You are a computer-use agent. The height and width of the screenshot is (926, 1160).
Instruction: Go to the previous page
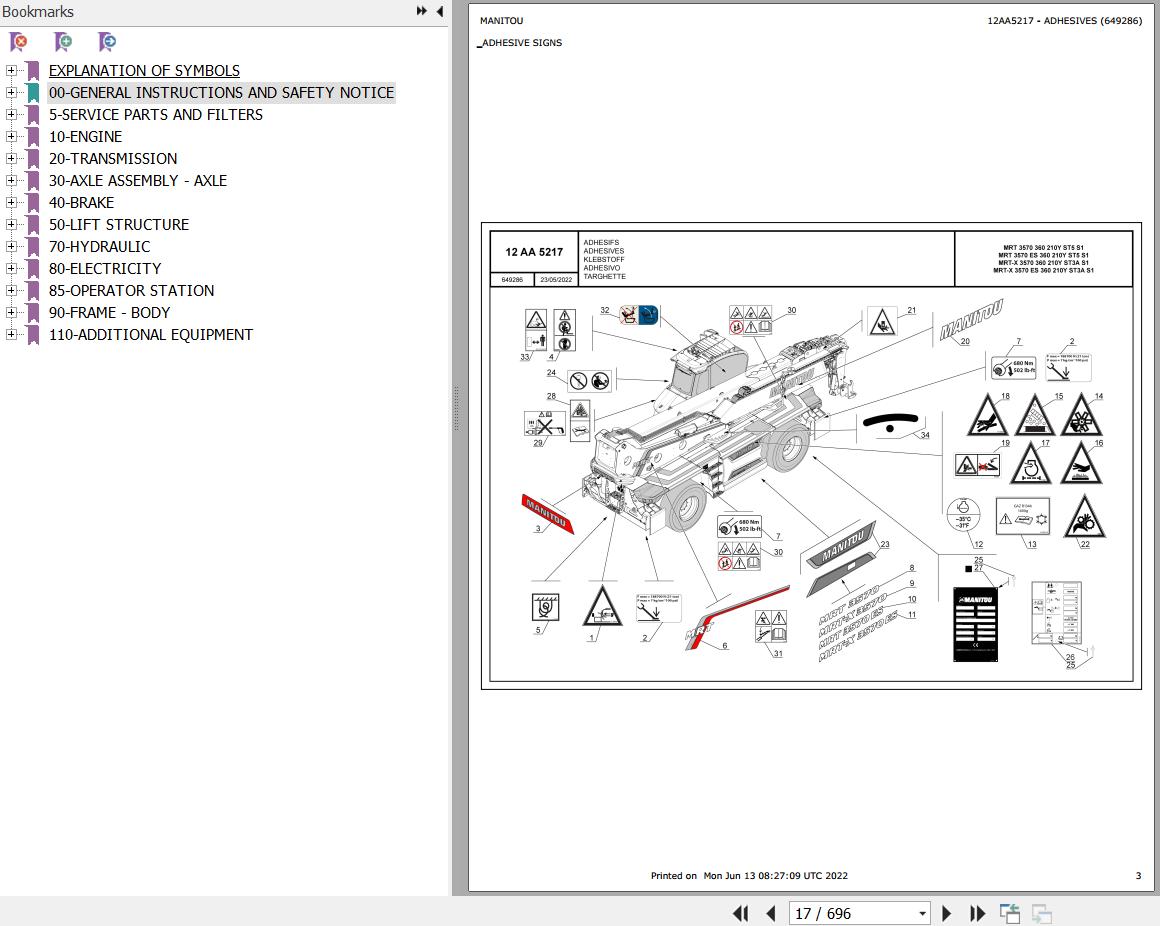point(771,913)
